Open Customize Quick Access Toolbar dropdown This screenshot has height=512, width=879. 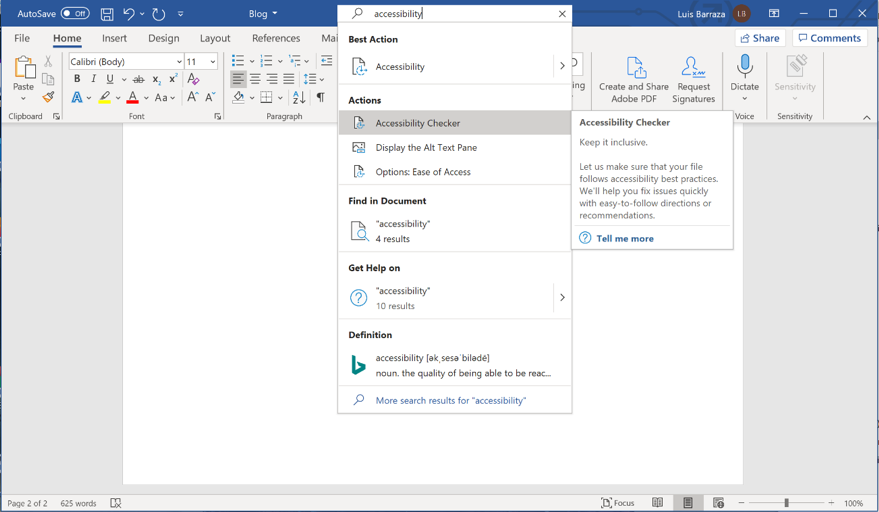[181, 14]
